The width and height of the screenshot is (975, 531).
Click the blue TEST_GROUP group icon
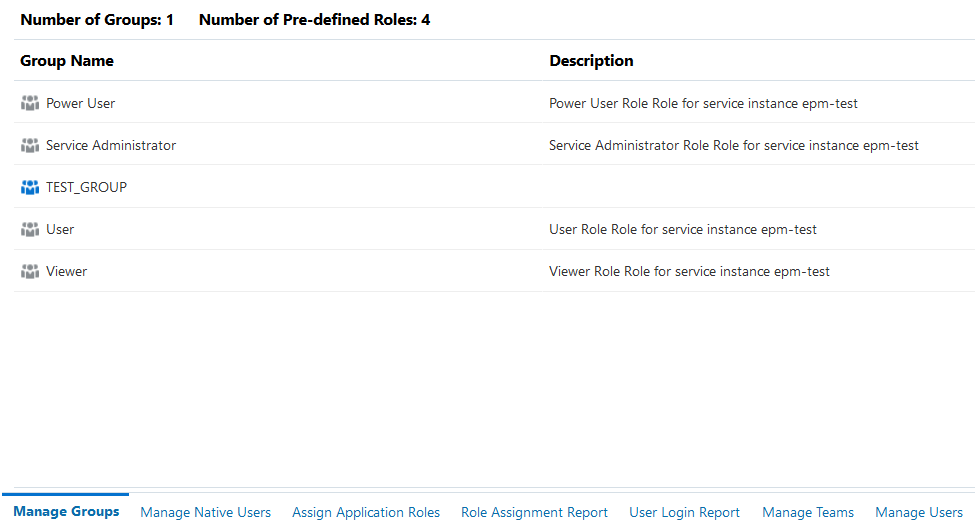[30, 187]
